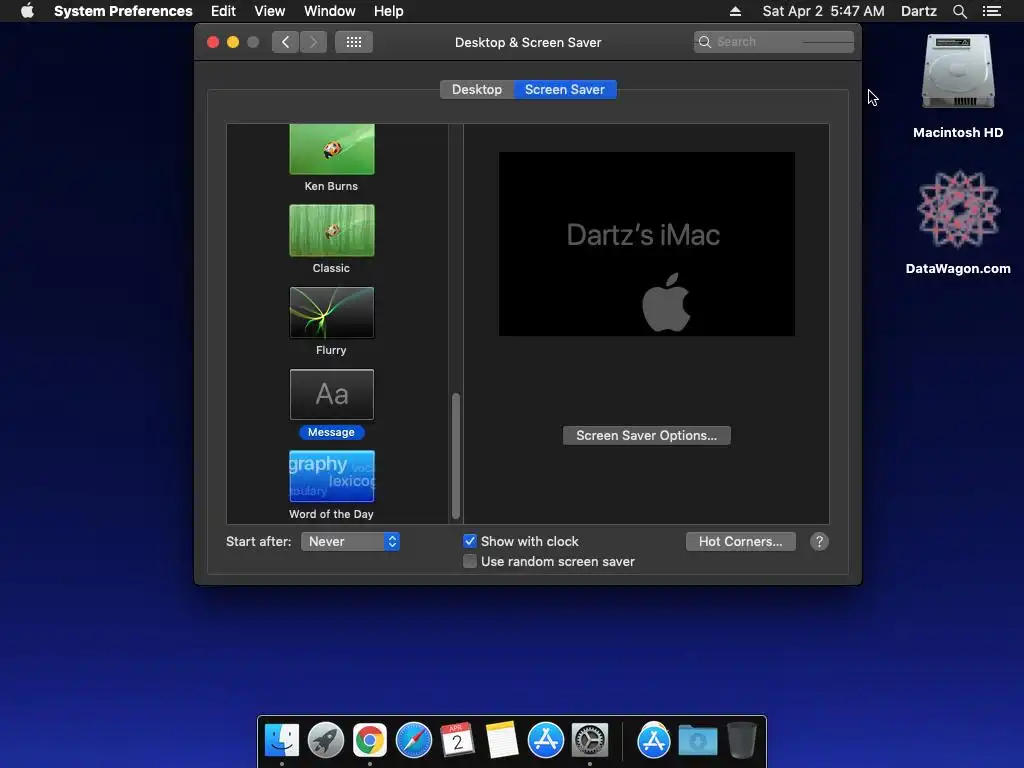The height and width of the screenshot is (768, 1024).
Task: Open App Store beside Notes in the Dock
Action: (545, 741)
